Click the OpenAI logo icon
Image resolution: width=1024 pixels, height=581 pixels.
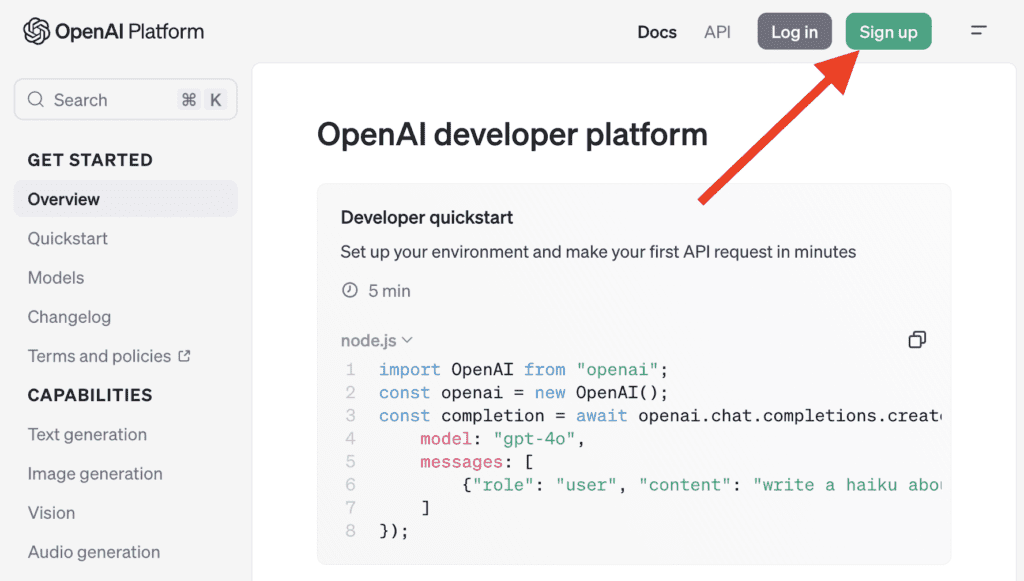[x=37, y=31]
